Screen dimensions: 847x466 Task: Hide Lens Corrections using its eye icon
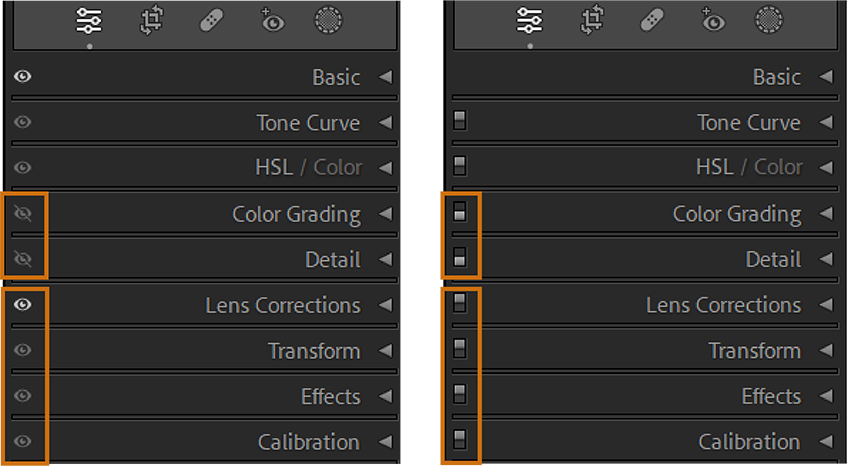click(x=23, y=304)
